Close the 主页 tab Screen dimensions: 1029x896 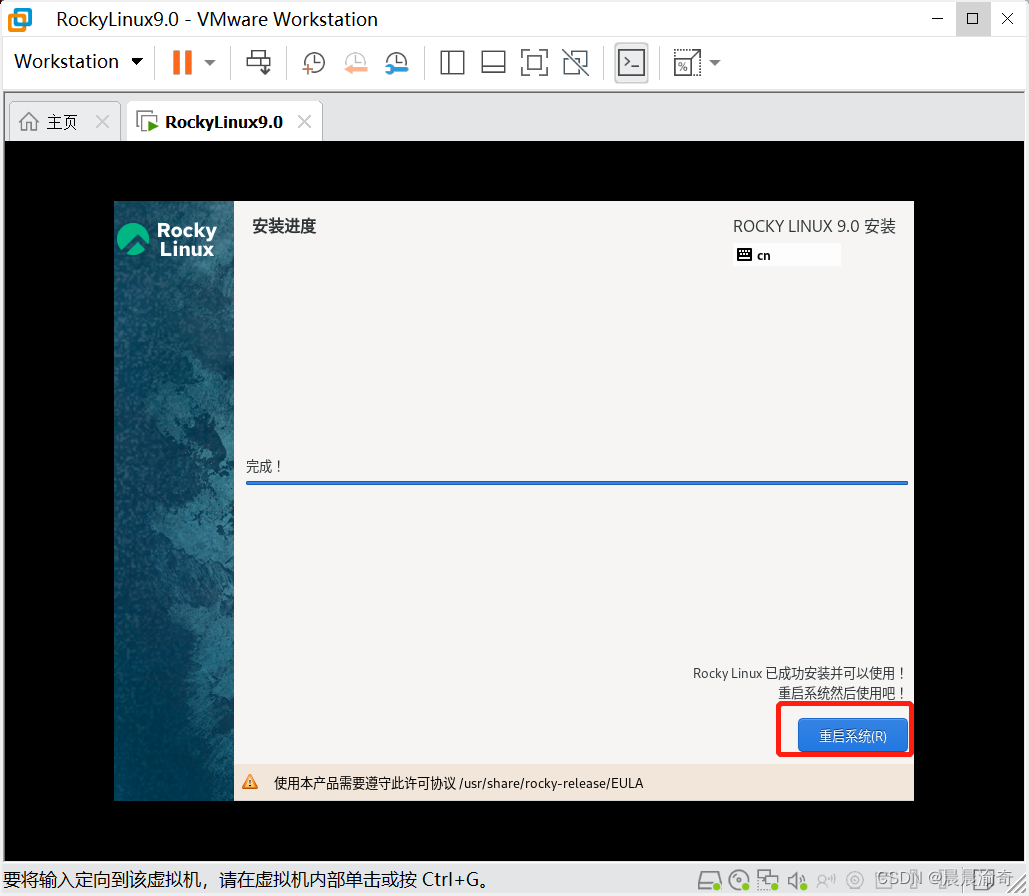click(102, 121)
